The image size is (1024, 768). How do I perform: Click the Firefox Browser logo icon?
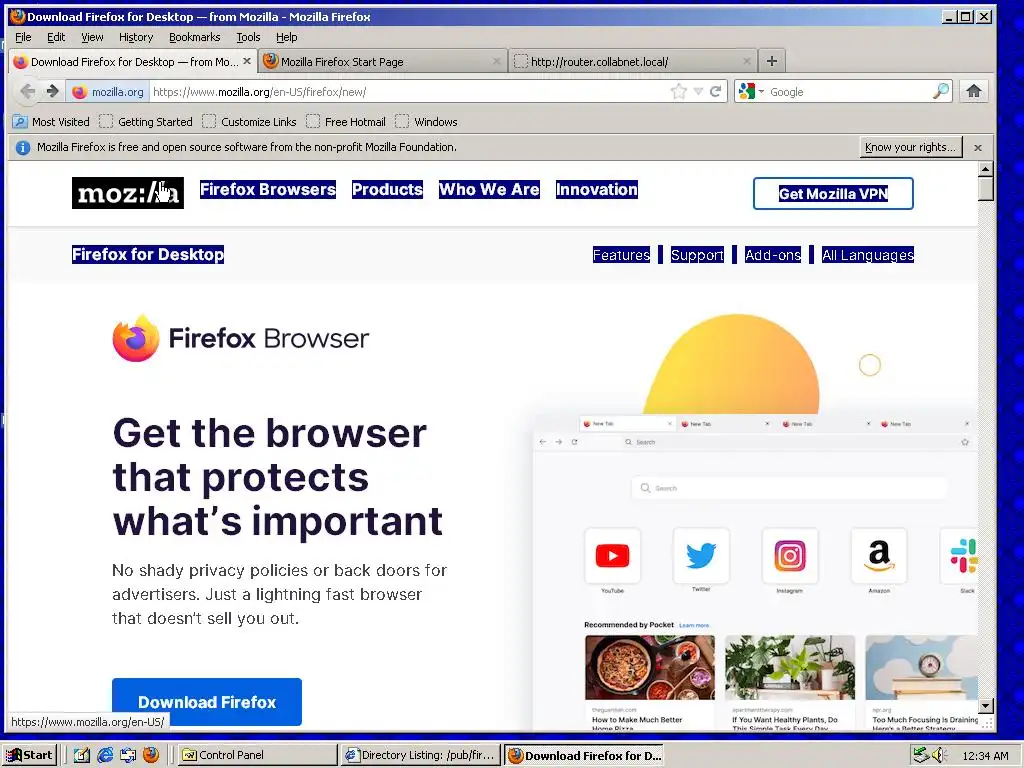pyautogui.click(x=136, y=338)
